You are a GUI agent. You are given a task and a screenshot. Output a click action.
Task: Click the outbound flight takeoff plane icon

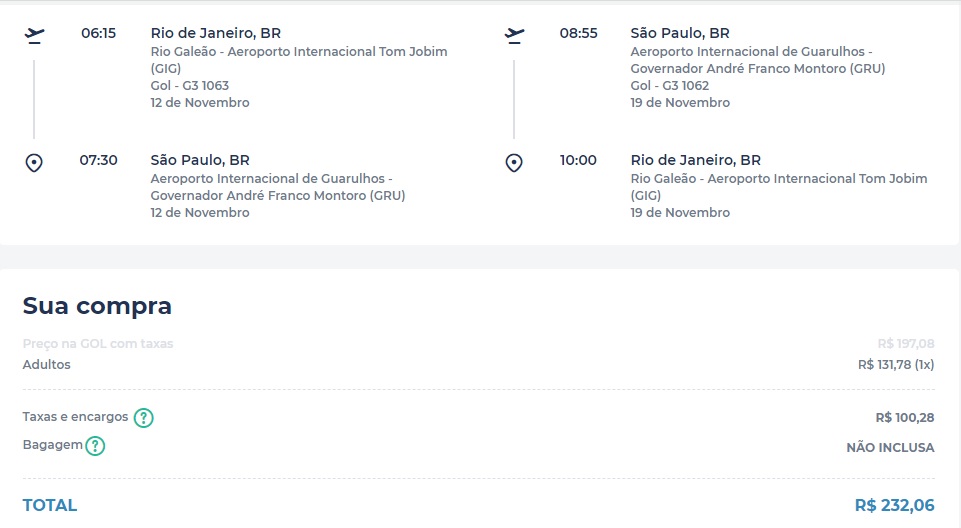point(34,35)
